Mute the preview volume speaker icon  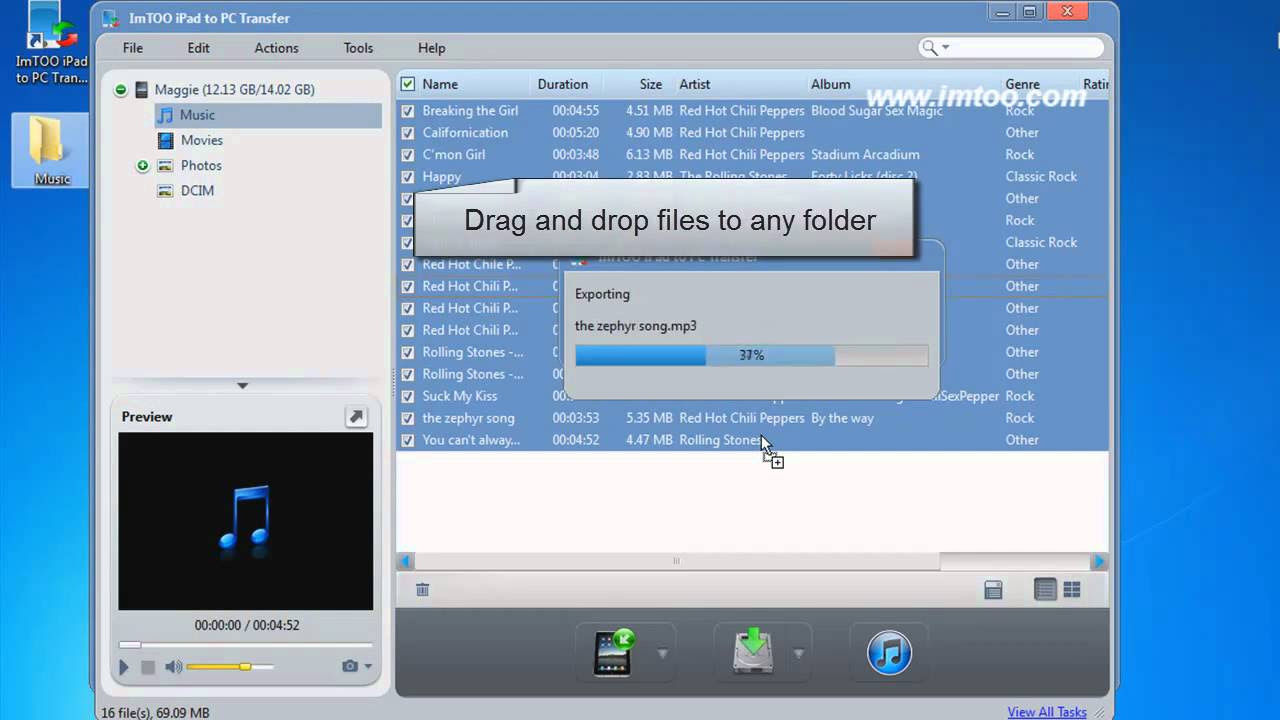(x=174, y=667)
